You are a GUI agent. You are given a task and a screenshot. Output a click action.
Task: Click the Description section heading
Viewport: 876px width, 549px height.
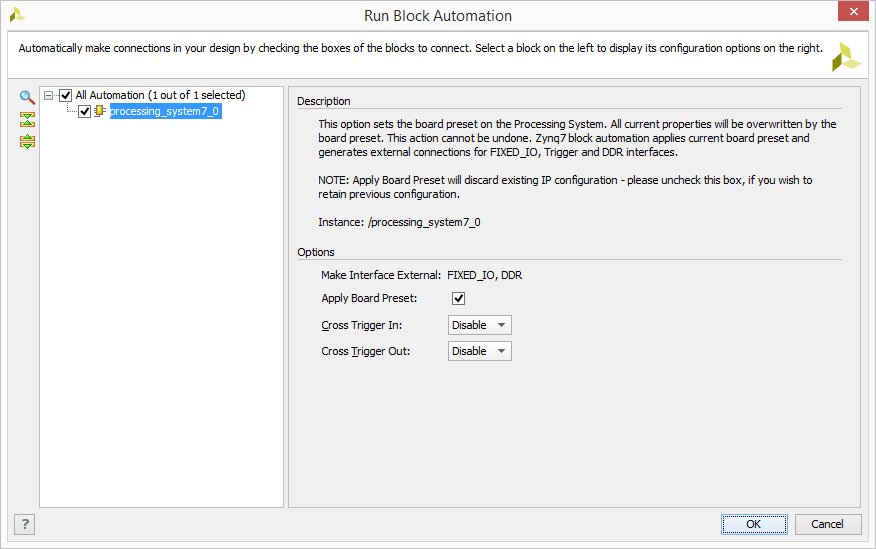coord(324,102)
